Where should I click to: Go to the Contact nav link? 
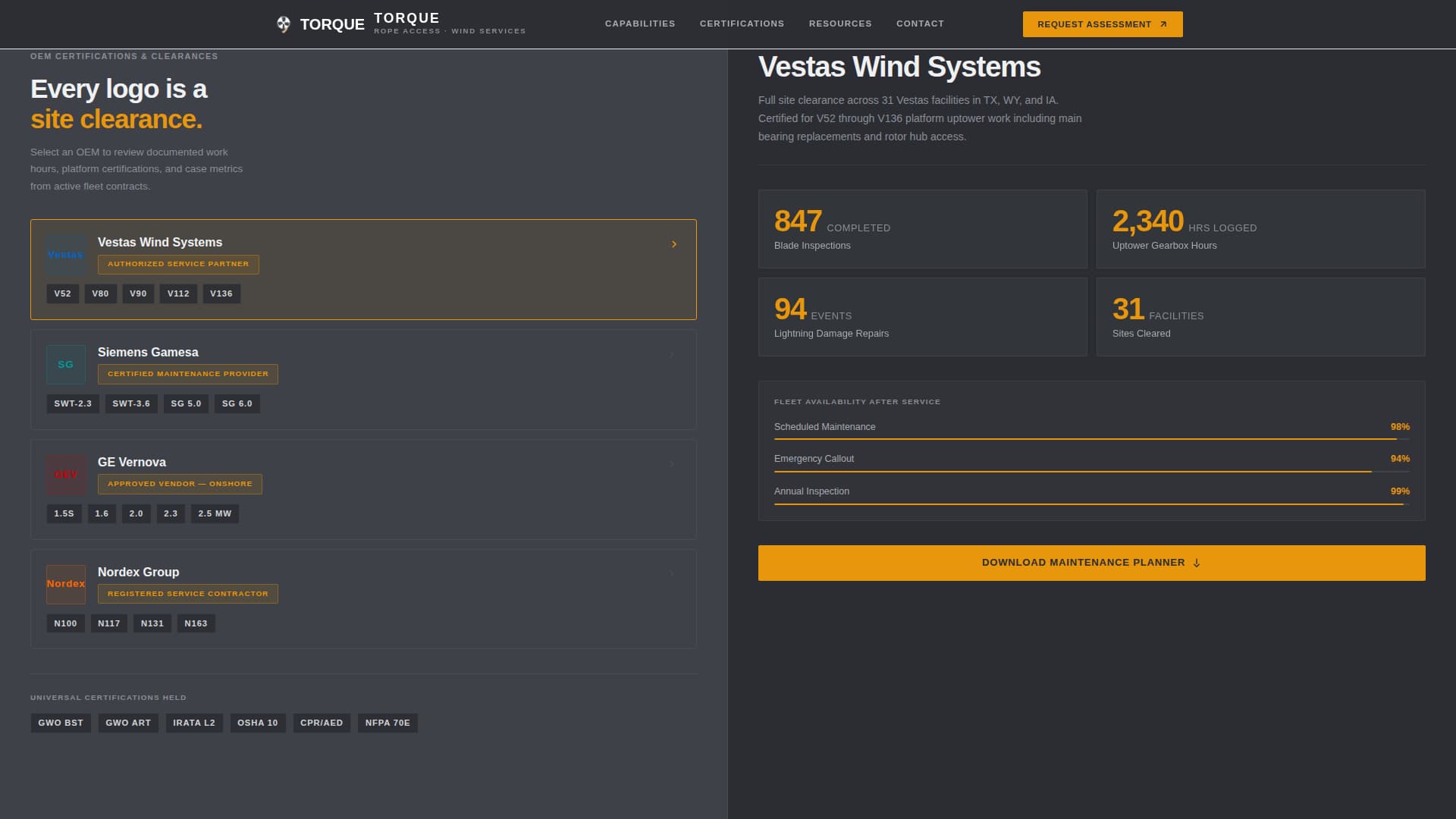(920, 24)
